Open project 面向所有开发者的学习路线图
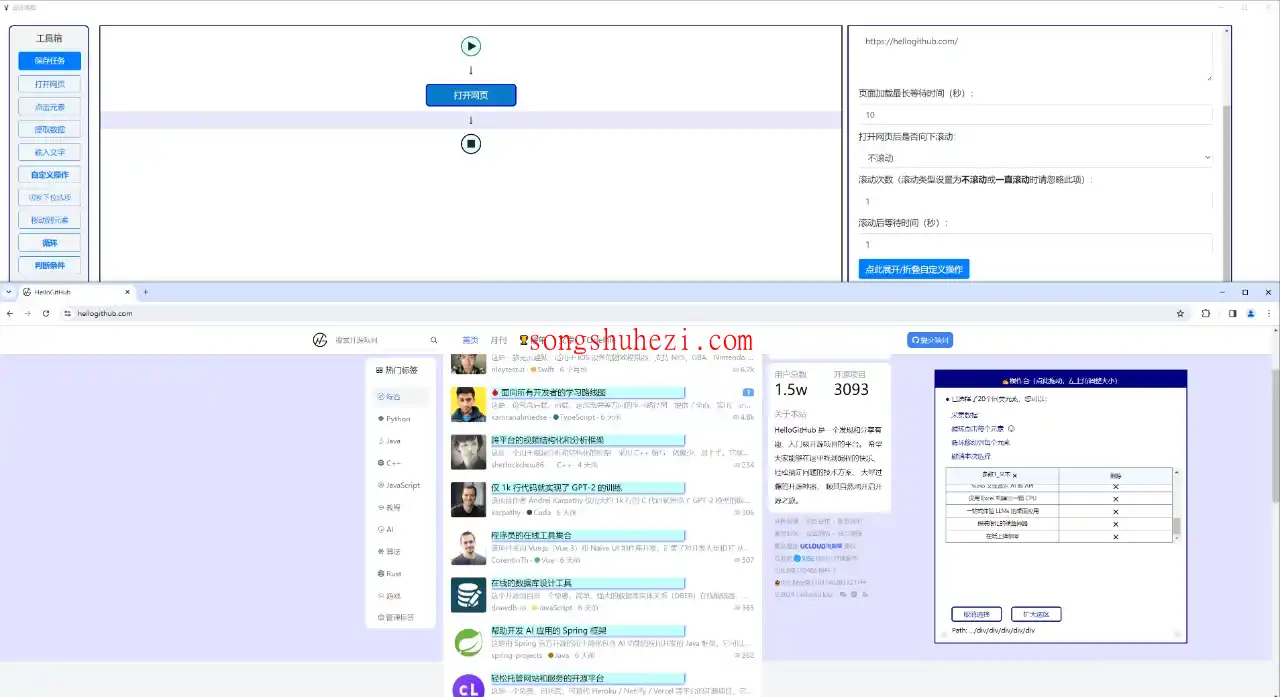Screen dimensions: 1280x697 [553, 392]
